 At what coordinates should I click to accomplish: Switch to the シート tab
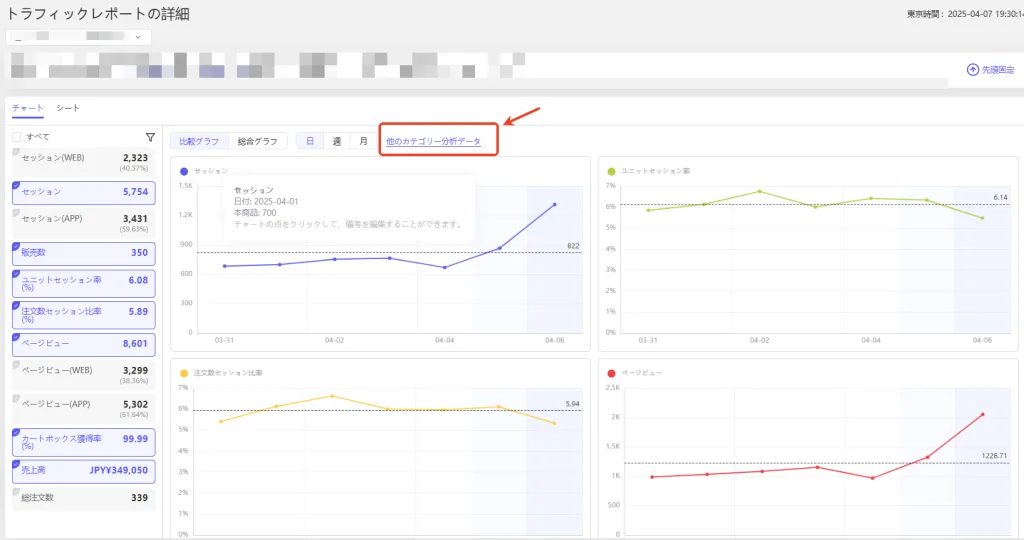pyautogui.click(x=68, y=108)
